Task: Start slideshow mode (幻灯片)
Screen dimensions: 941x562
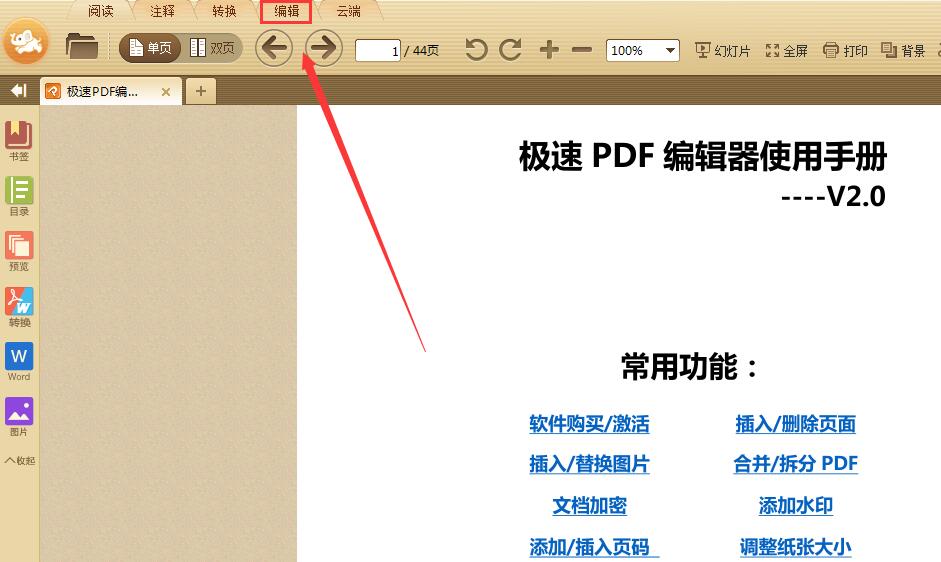Action: pos(723,50)
